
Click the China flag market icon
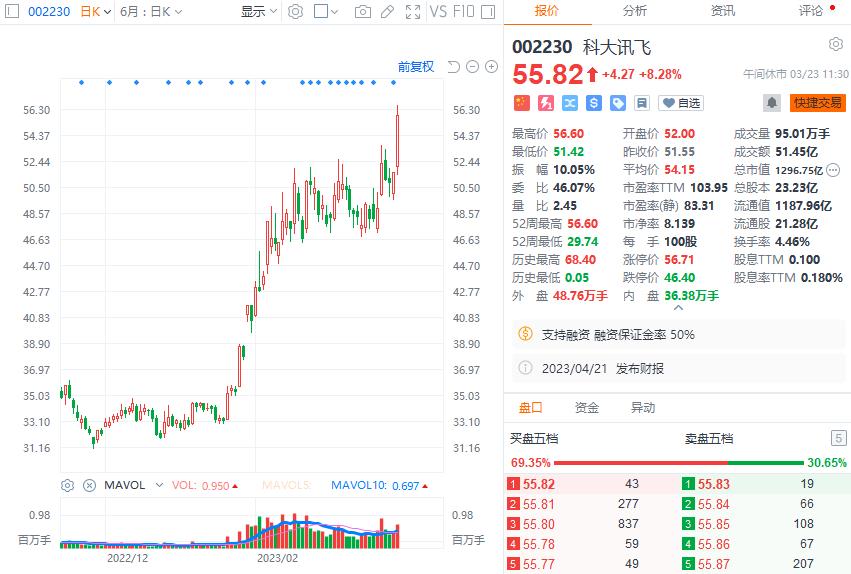(x=522, y=103)
